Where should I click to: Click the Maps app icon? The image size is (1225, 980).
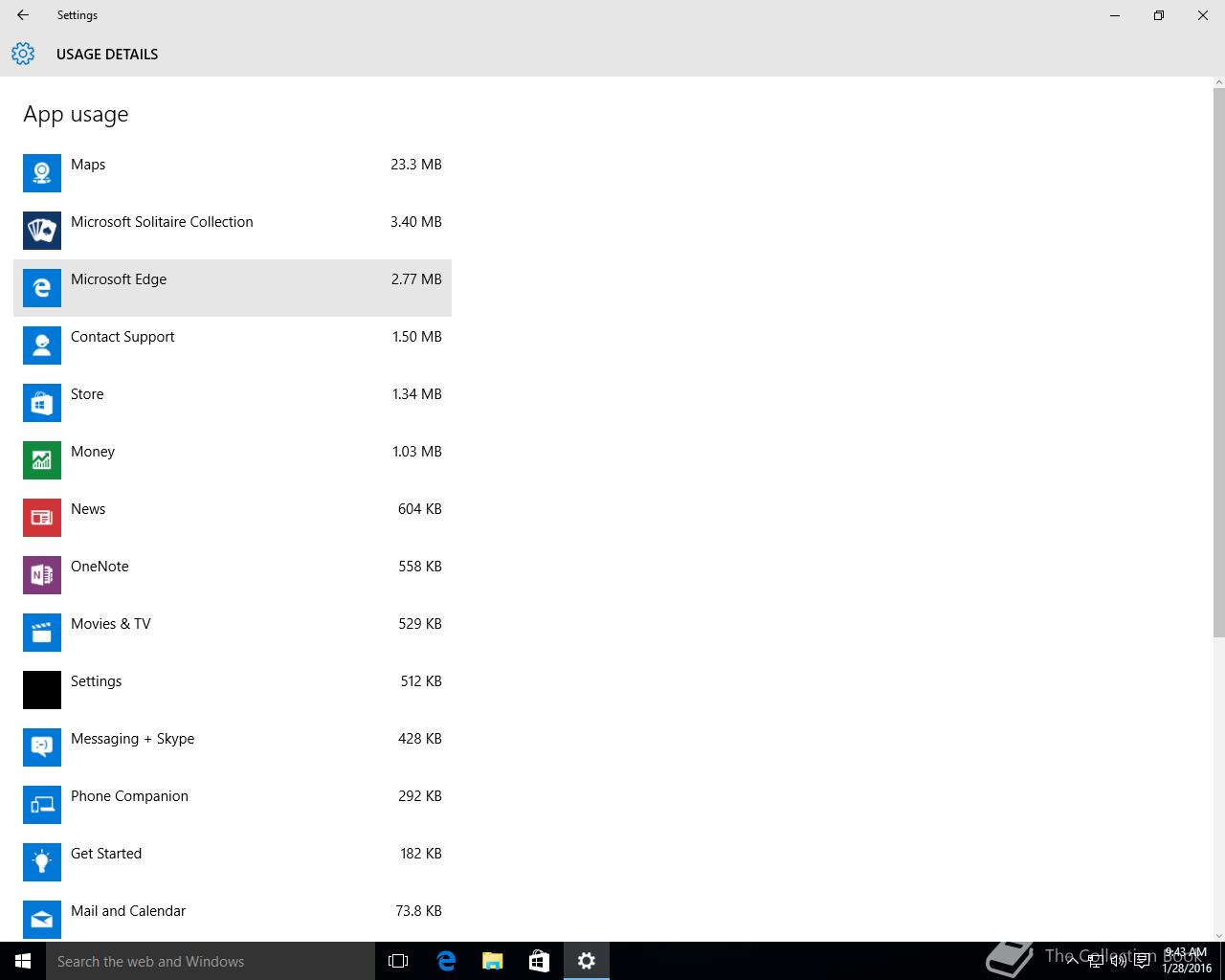click(x=42, y=173)
